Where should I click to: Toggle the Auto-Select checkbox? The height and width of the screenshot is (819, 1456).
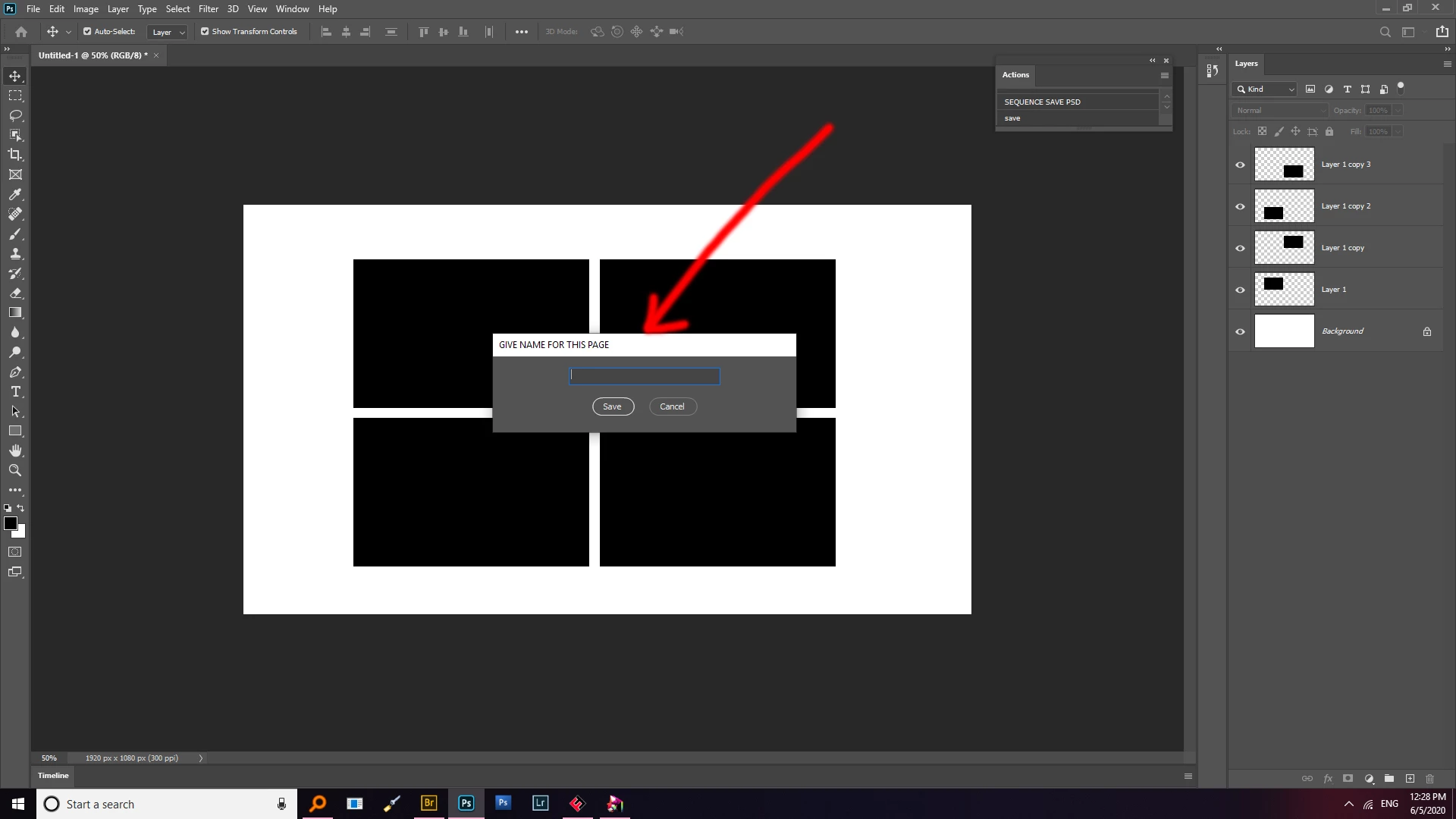[87, 31]
